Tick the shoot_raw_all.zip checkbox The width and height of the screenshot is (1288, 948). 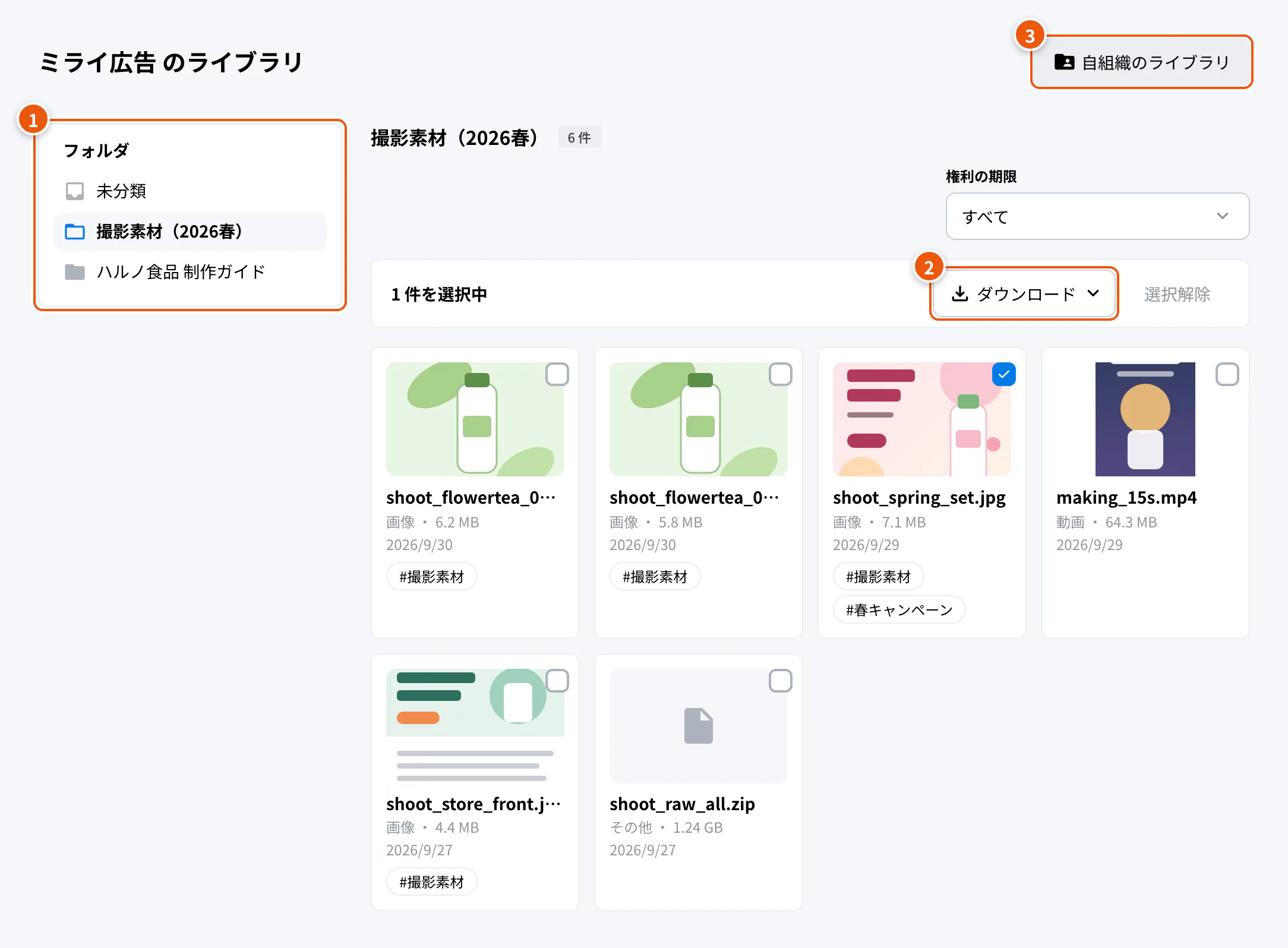tap(781, 681)
